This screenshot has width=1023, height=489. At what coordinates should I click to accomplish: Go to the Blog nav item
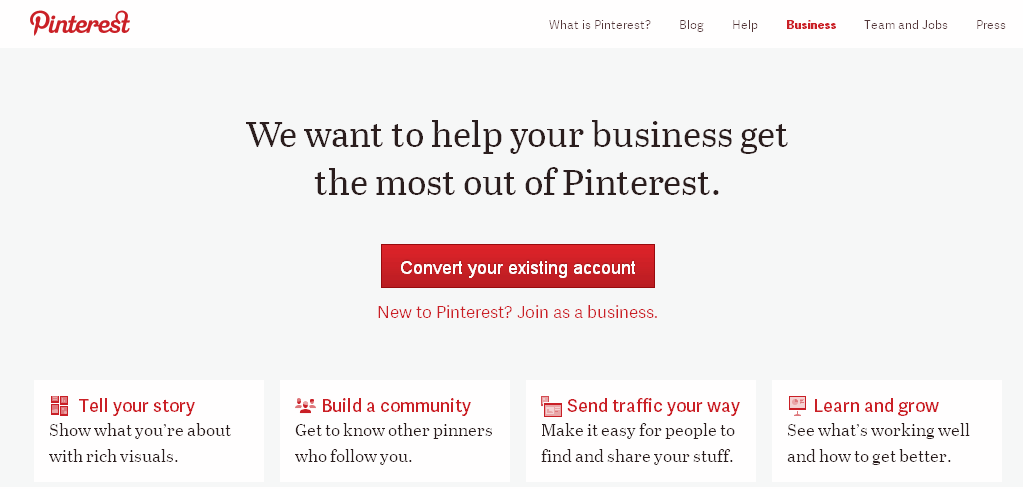coord(691,25)
